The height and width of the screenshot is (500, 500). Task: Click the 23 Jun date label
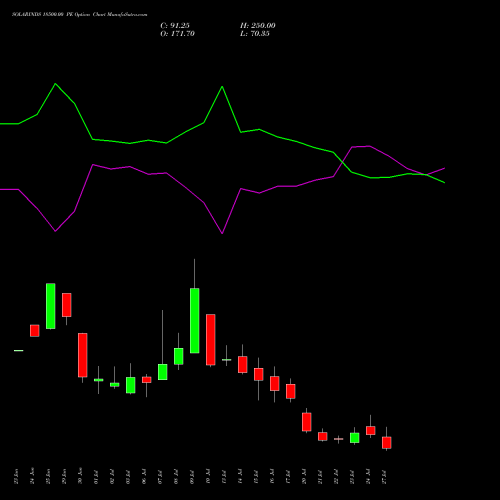tap(17, 476)
